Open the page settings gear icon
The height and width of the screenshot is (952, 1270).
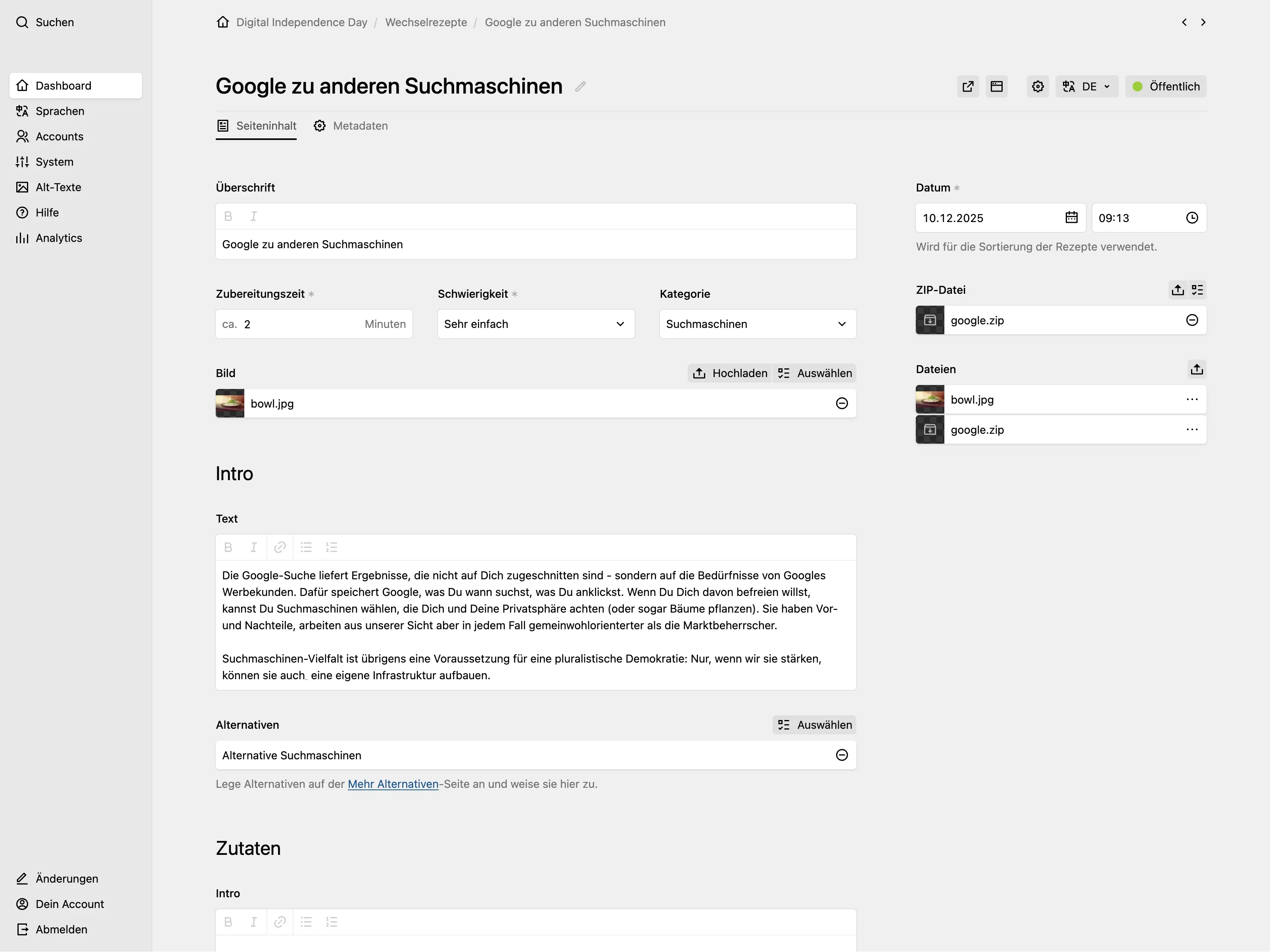pyautogui.click(x=1038, y=86)
